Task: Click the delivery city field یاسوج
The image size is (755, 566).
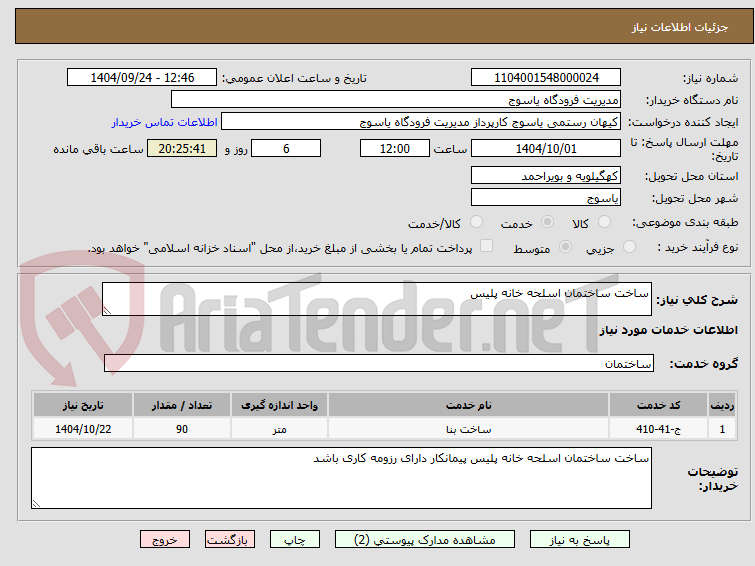Action: point(546,197)
